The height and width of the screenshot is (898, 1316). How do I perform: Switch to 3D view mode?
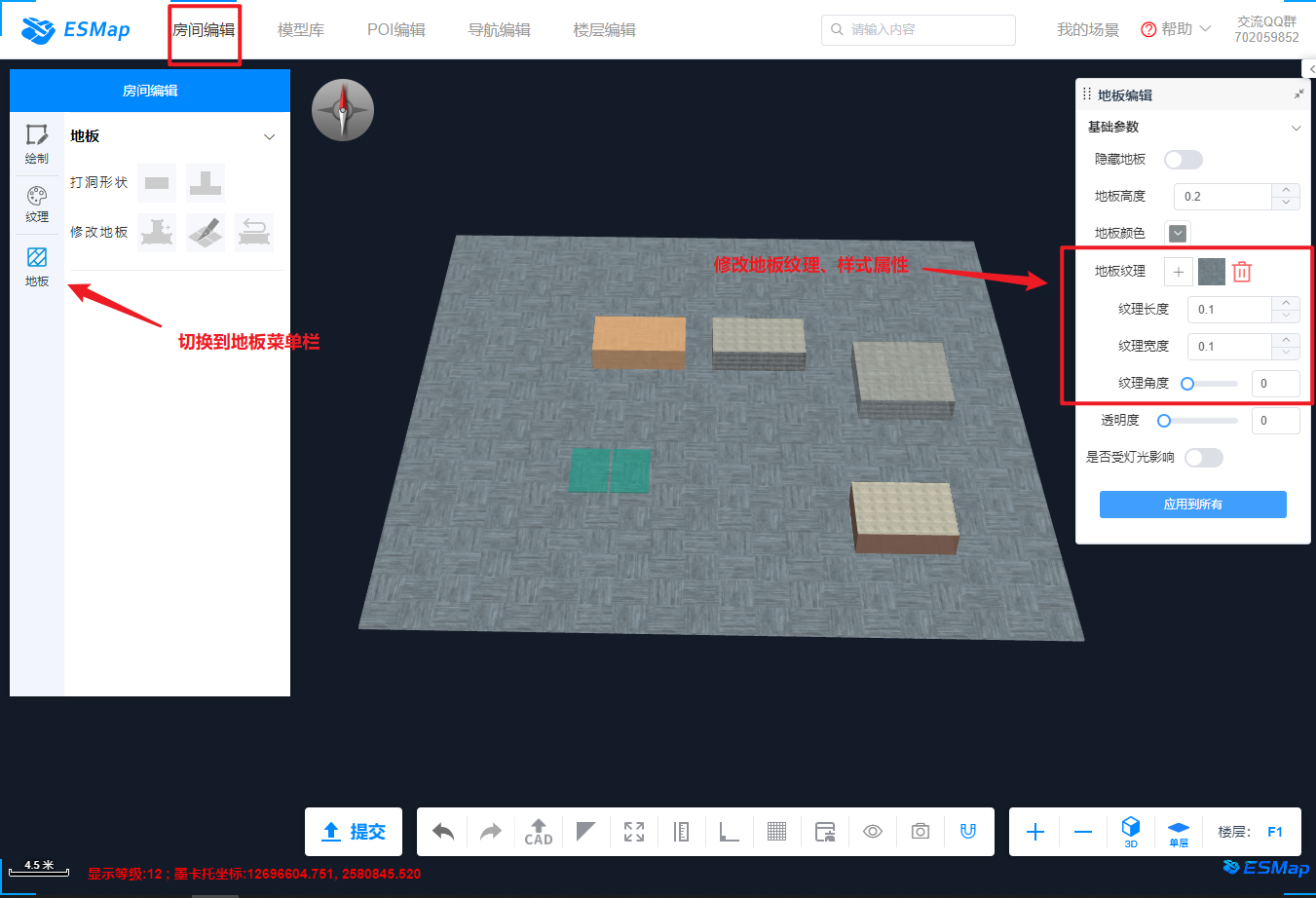[1131, 832]
